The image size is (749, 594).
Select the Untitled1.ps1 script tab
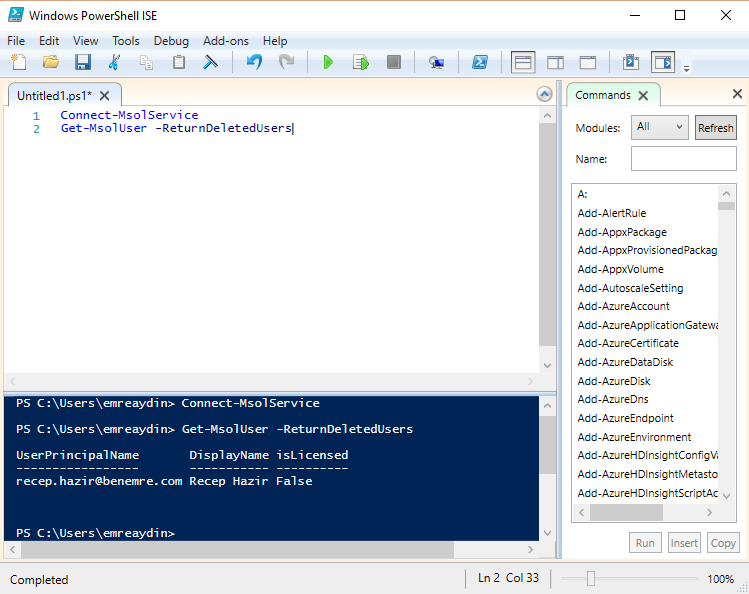click(x=54, y=96)
